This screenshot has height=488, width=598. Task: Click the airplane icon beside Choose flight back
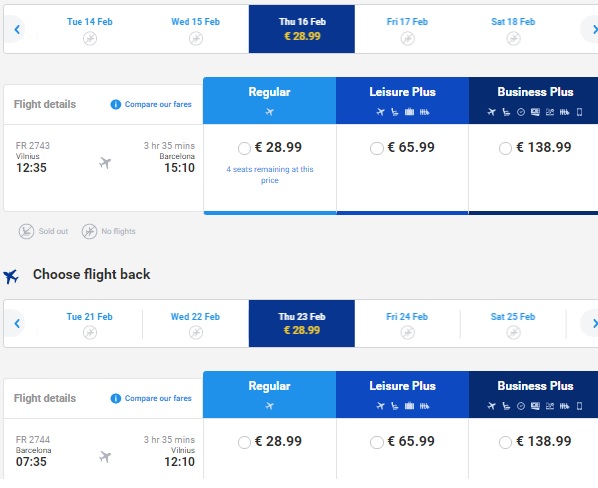pyautogui.click(x=11, y=276)
